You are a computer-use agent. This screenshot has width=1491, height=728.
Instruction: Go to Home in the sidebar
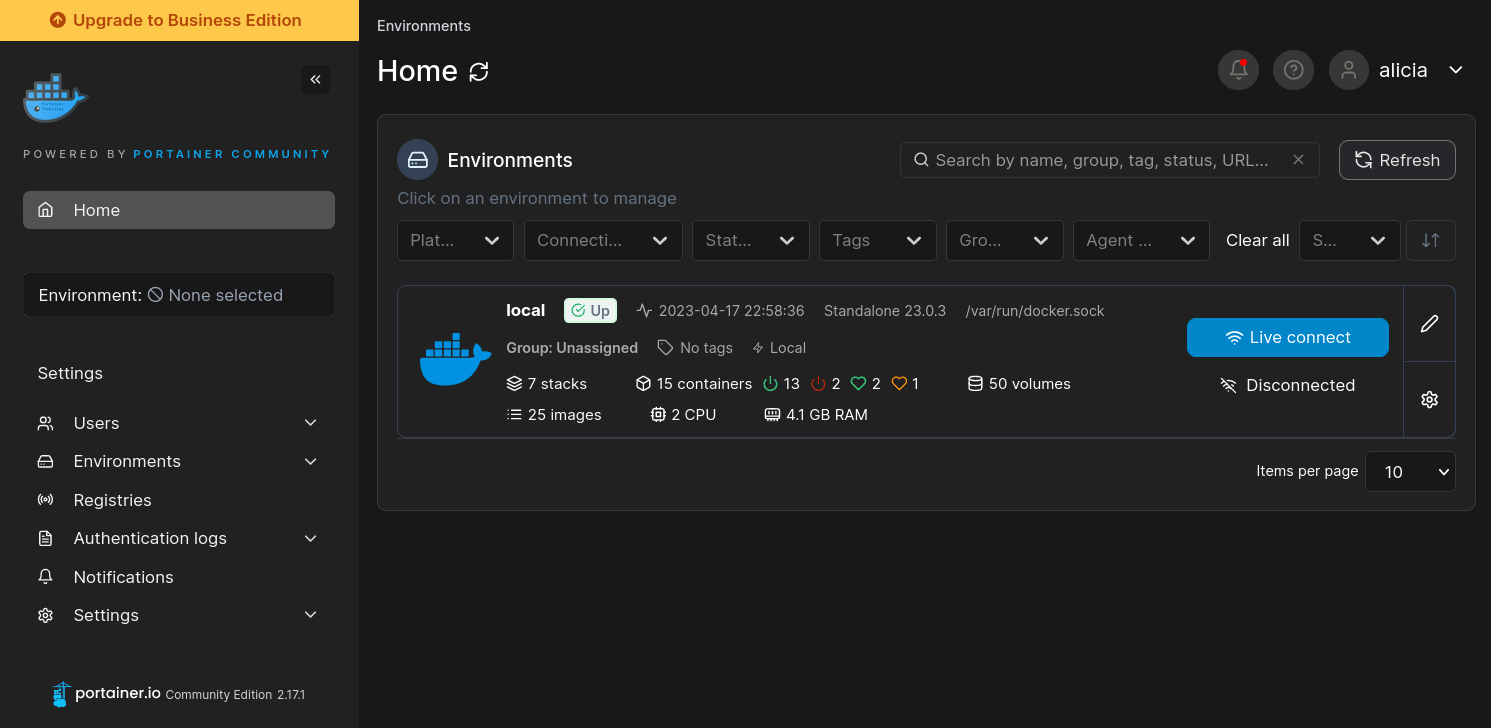tap(179, 210)
